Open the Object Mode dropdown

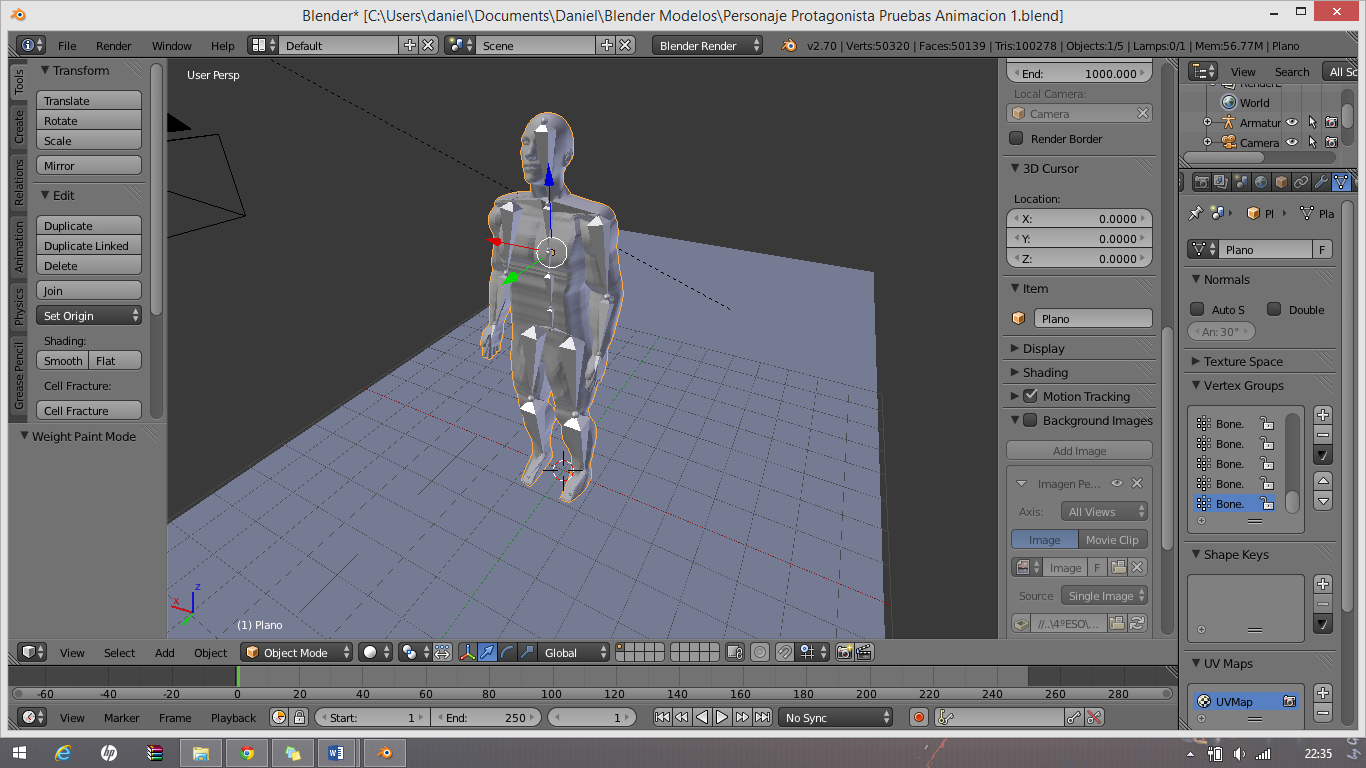[297, 652]
